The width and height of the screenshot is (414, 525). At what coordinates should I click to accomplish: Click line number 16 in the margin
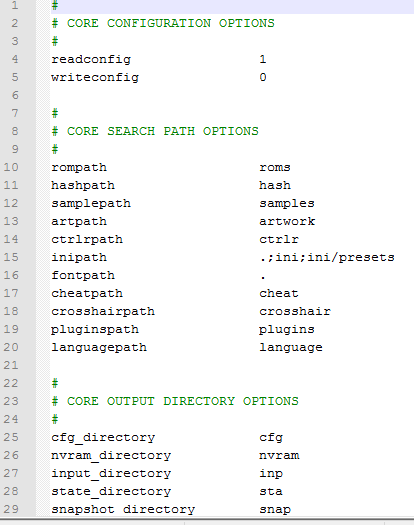11,275
